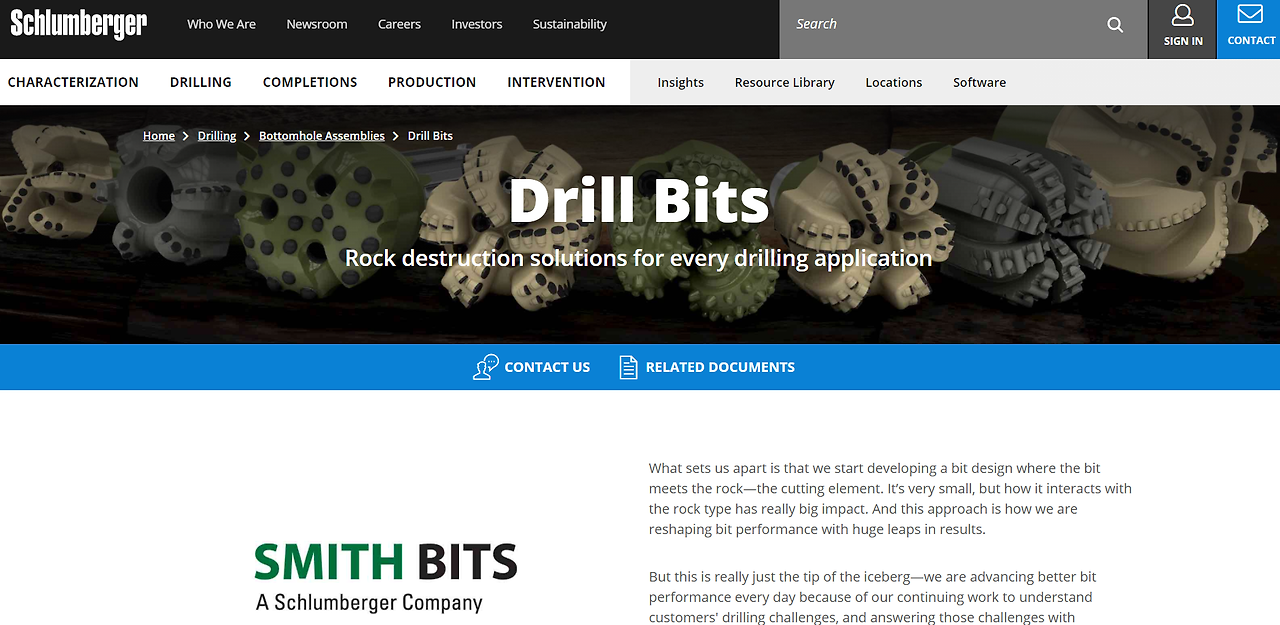Click Bottomhole Assemblies breadcrumb link

click(322, 136)
